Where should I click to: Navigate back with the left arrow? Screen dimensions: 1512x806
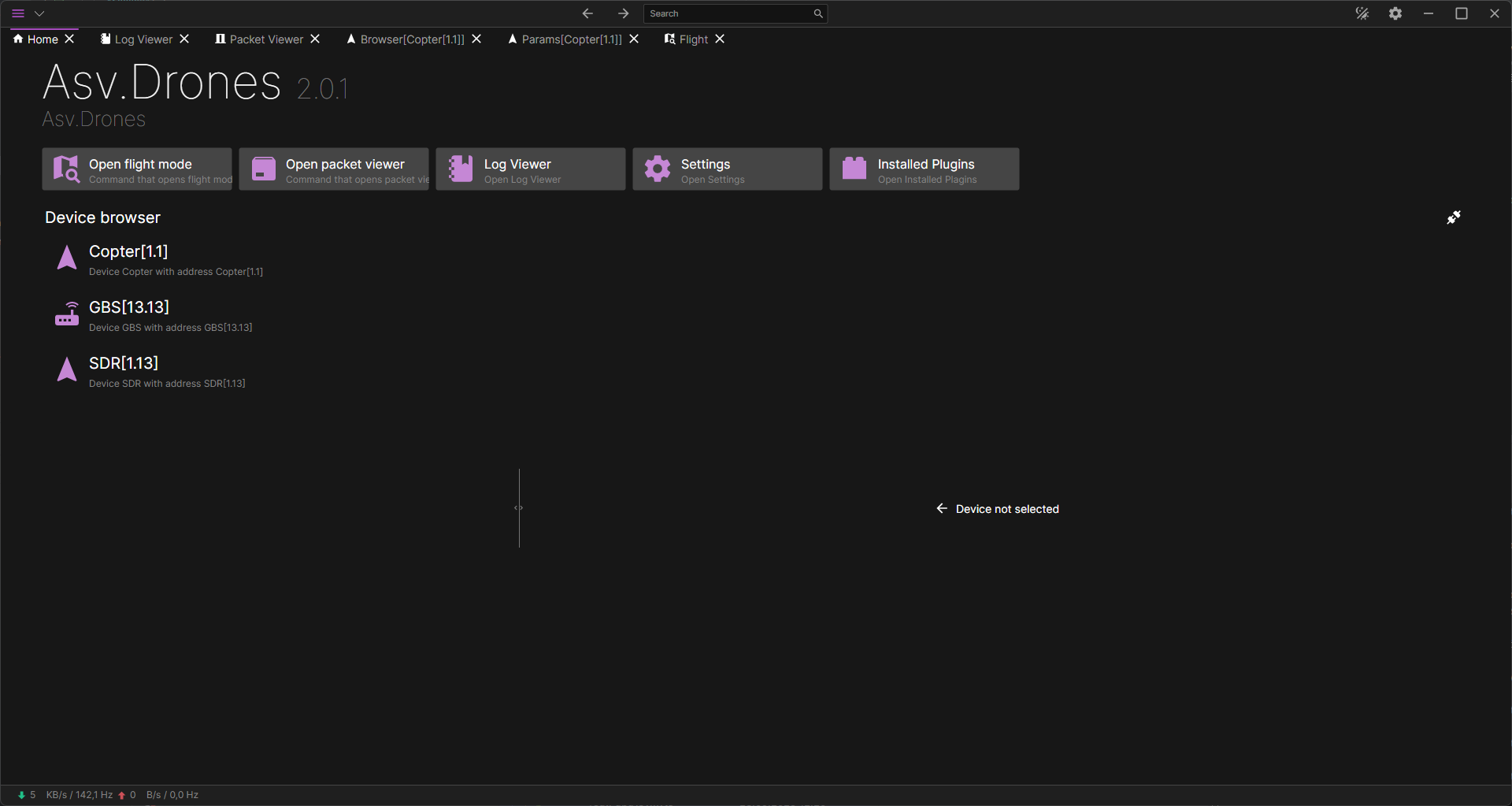pyautogui.click(x=587, y=13)
